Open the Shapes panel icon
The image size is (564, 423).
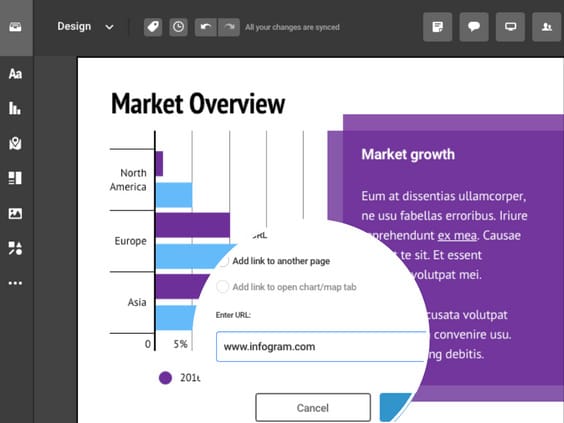point(15,248)
